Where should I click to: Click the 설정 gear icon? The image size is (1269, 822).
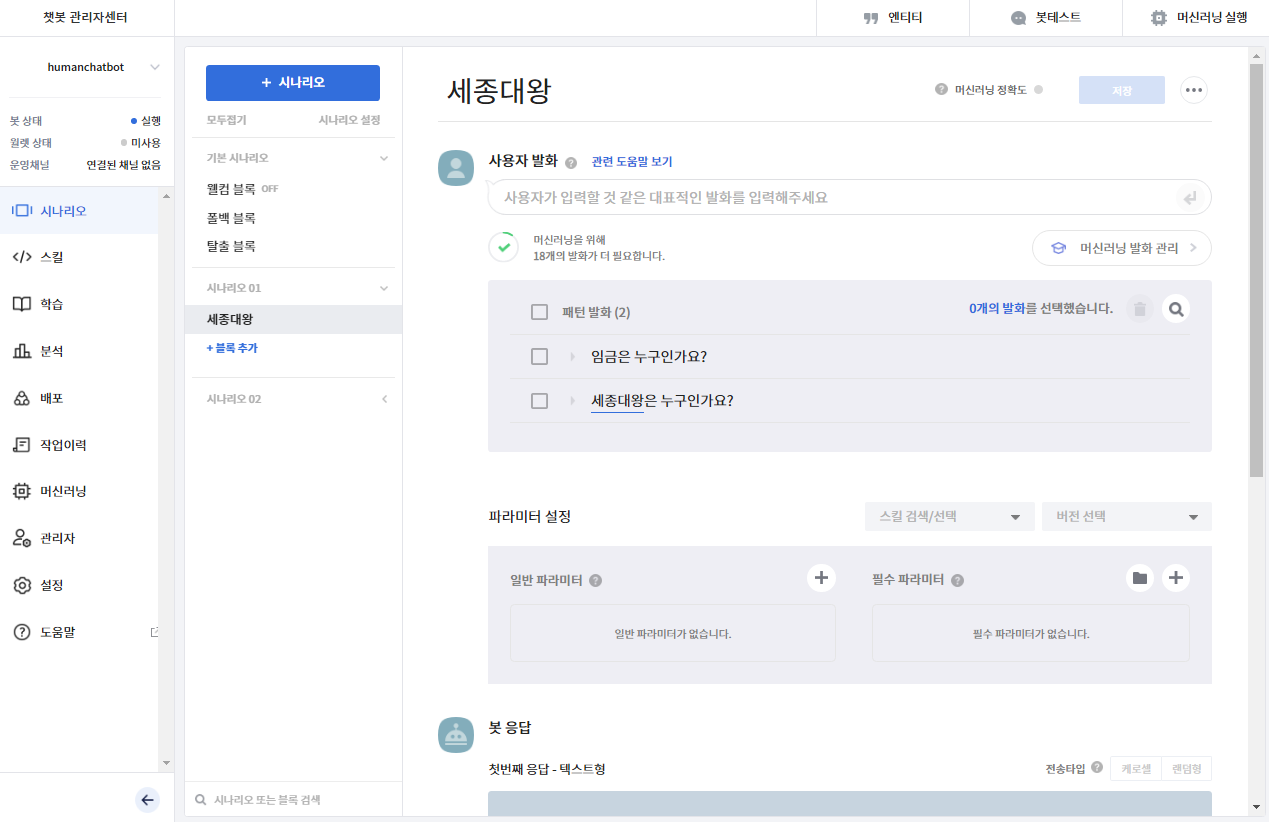click(21, 585)
